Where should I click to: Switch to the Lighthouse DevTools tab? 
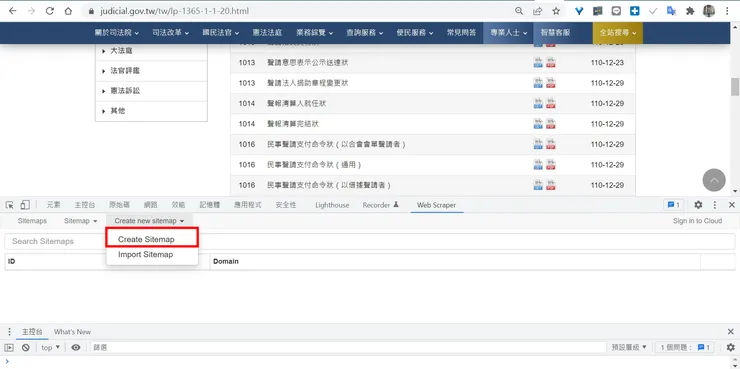(x=332, y=205)
